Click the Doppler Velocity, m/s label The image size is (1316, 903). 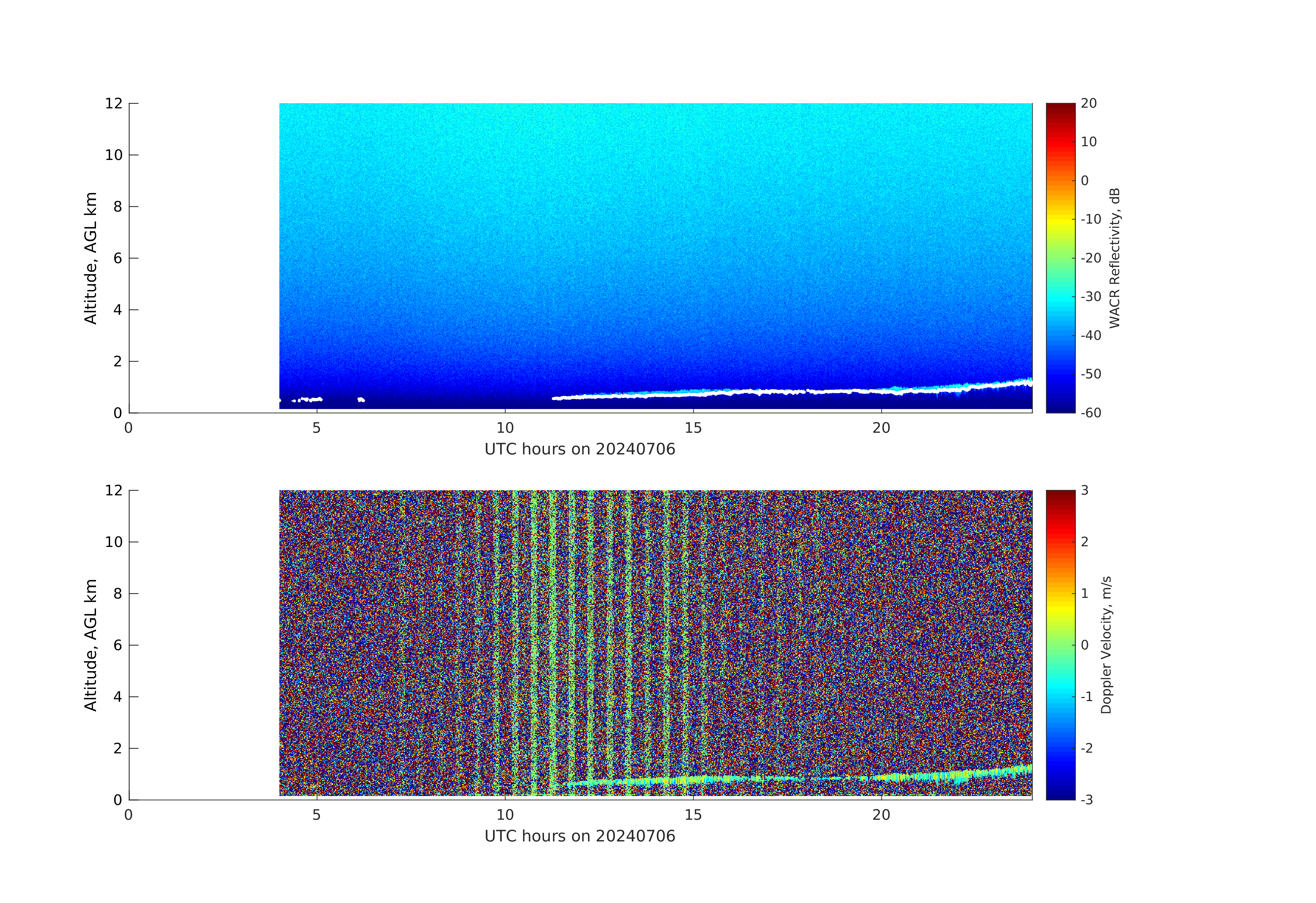click(x=1106, y=645)
